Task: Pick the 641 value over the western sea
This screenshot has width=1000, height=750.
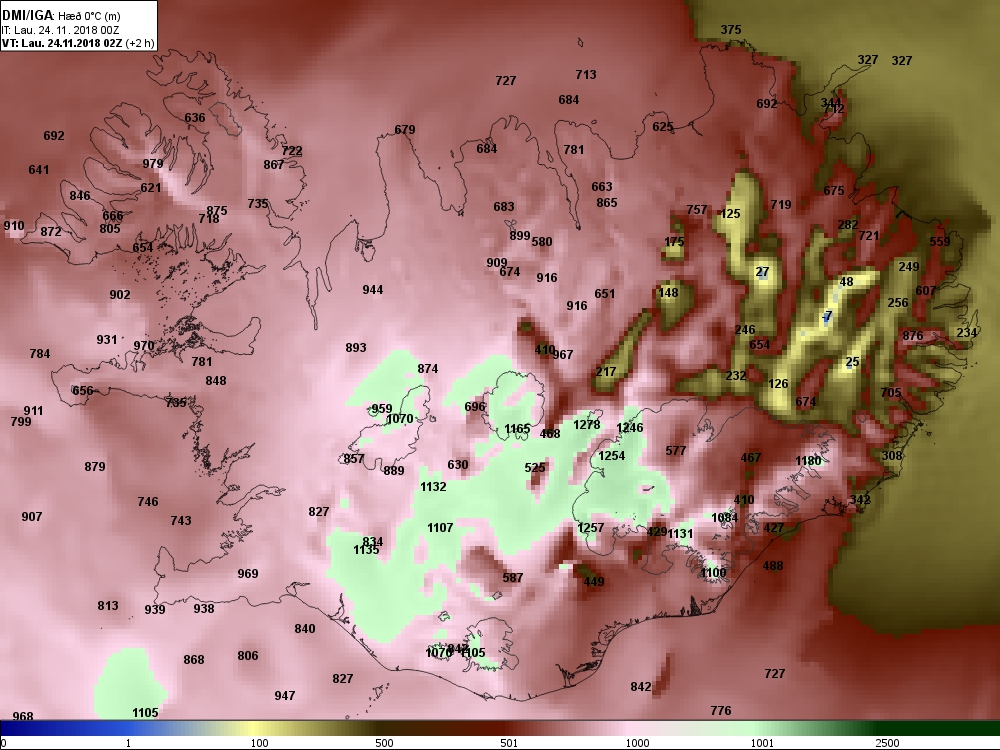Action: [x=38, y=170]
